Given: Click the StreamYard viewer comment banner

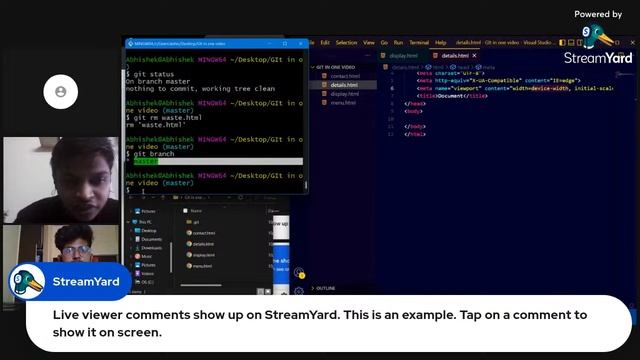Looking at the screenshot, I should pos(329,323).
